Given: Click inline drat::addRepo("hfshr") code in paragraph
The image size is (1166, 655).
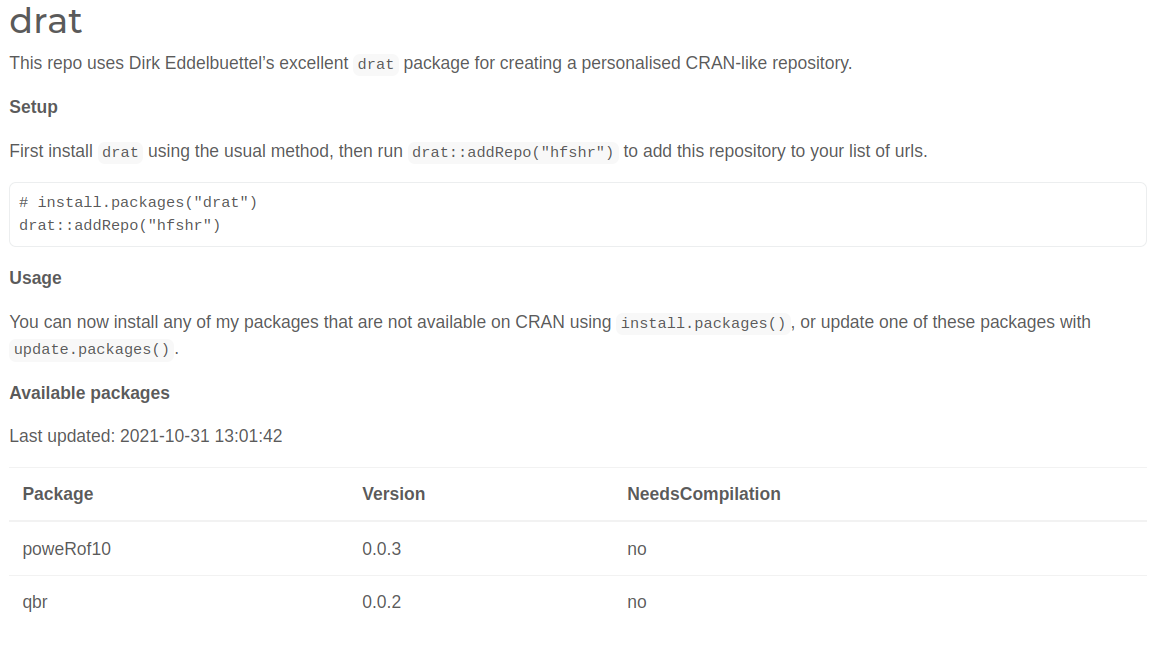Looking at the screenshot, I should click(513, 152).
